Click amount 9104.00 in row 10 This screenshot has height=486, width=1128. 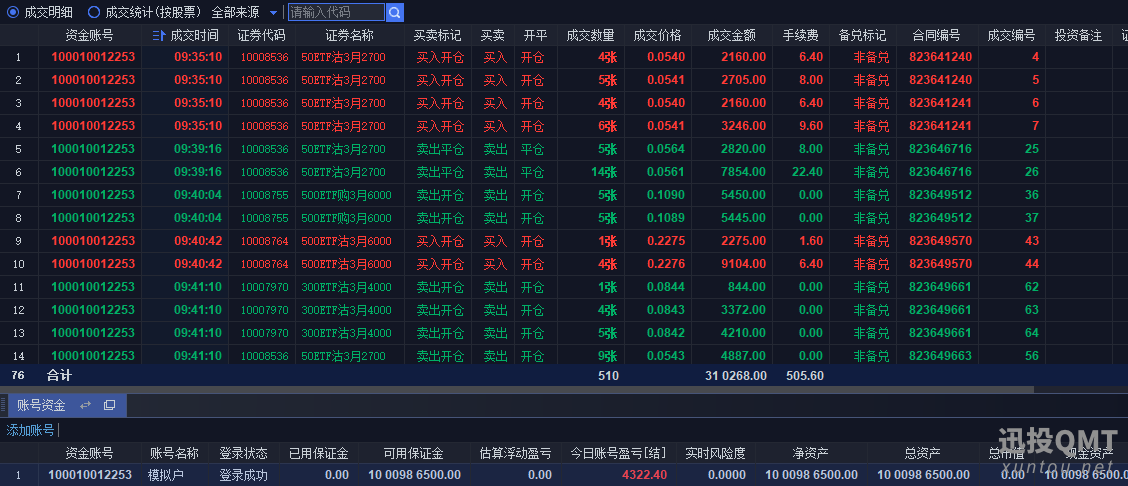click(x=744, y=264)
